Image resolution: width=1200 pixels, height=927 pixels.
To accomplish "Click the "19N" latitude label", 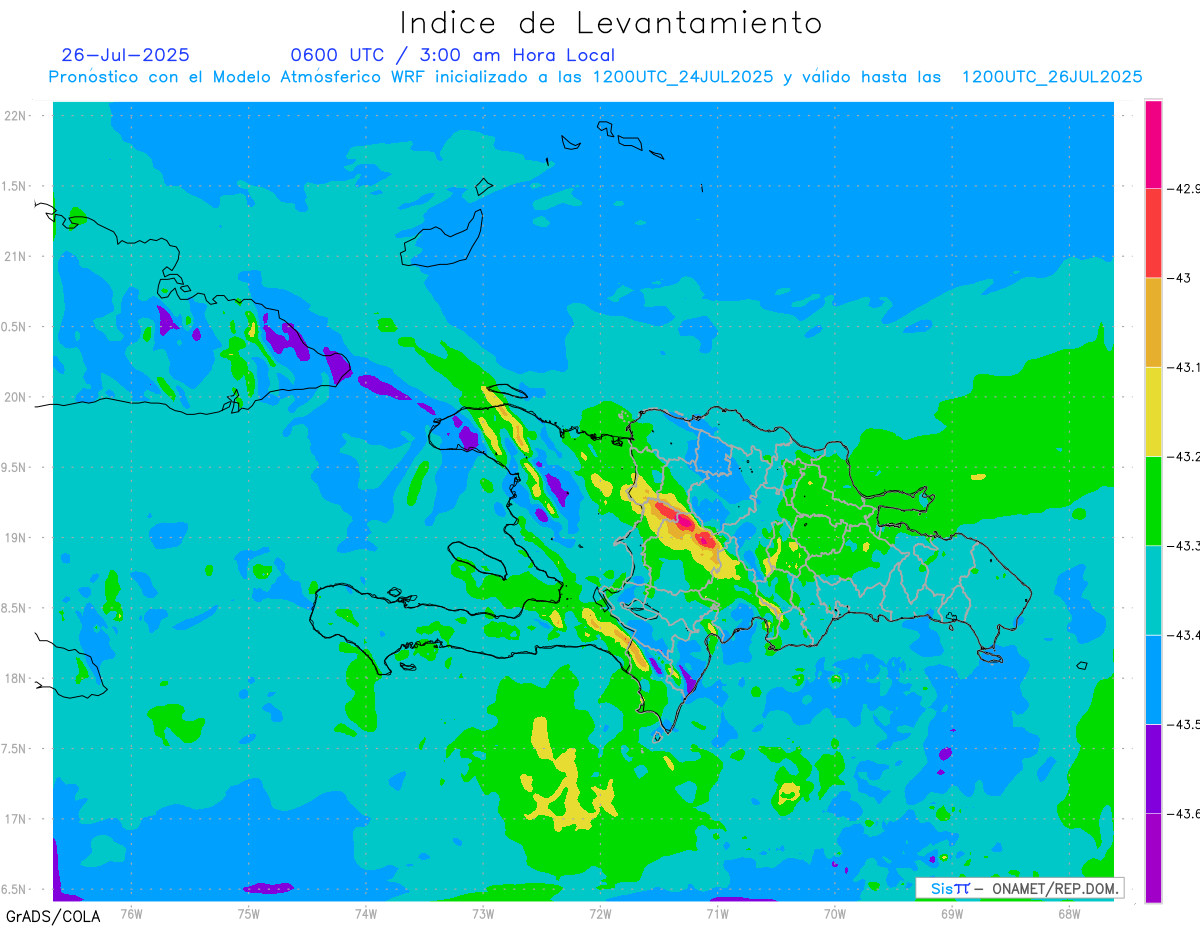I will coord(17,538).
